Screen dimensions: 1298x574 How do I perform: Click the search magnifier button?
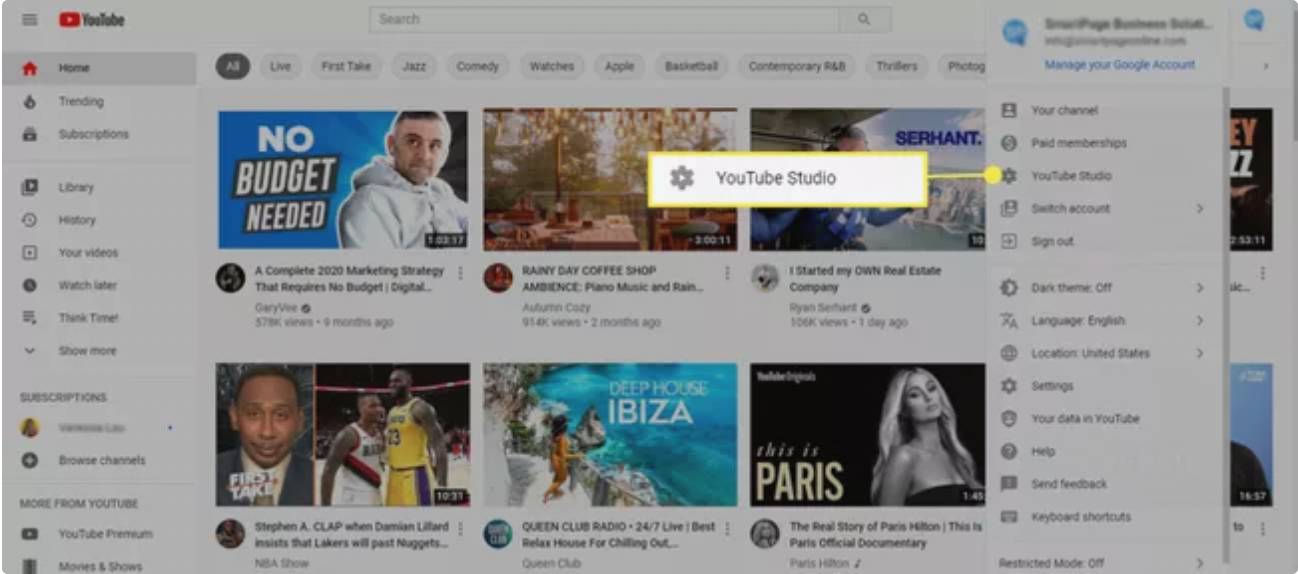point(864,20)
